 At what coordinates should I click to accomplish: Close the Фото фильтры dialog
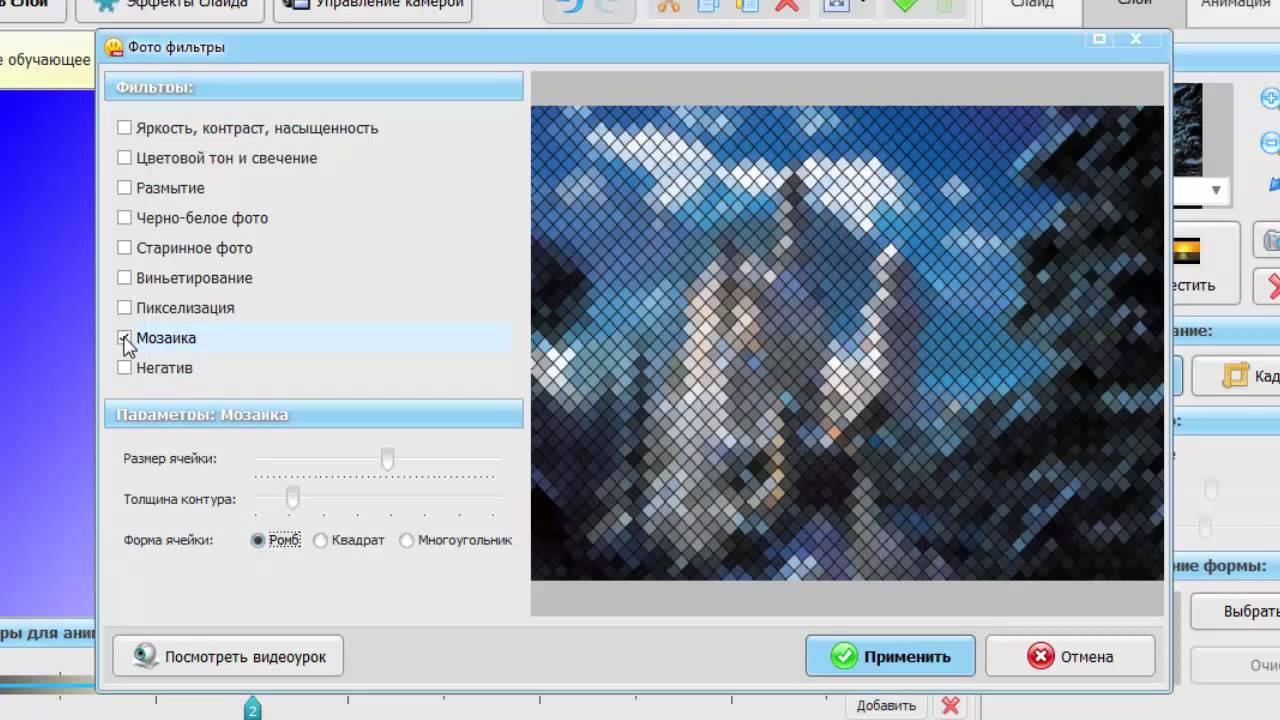coord(1136,39)
